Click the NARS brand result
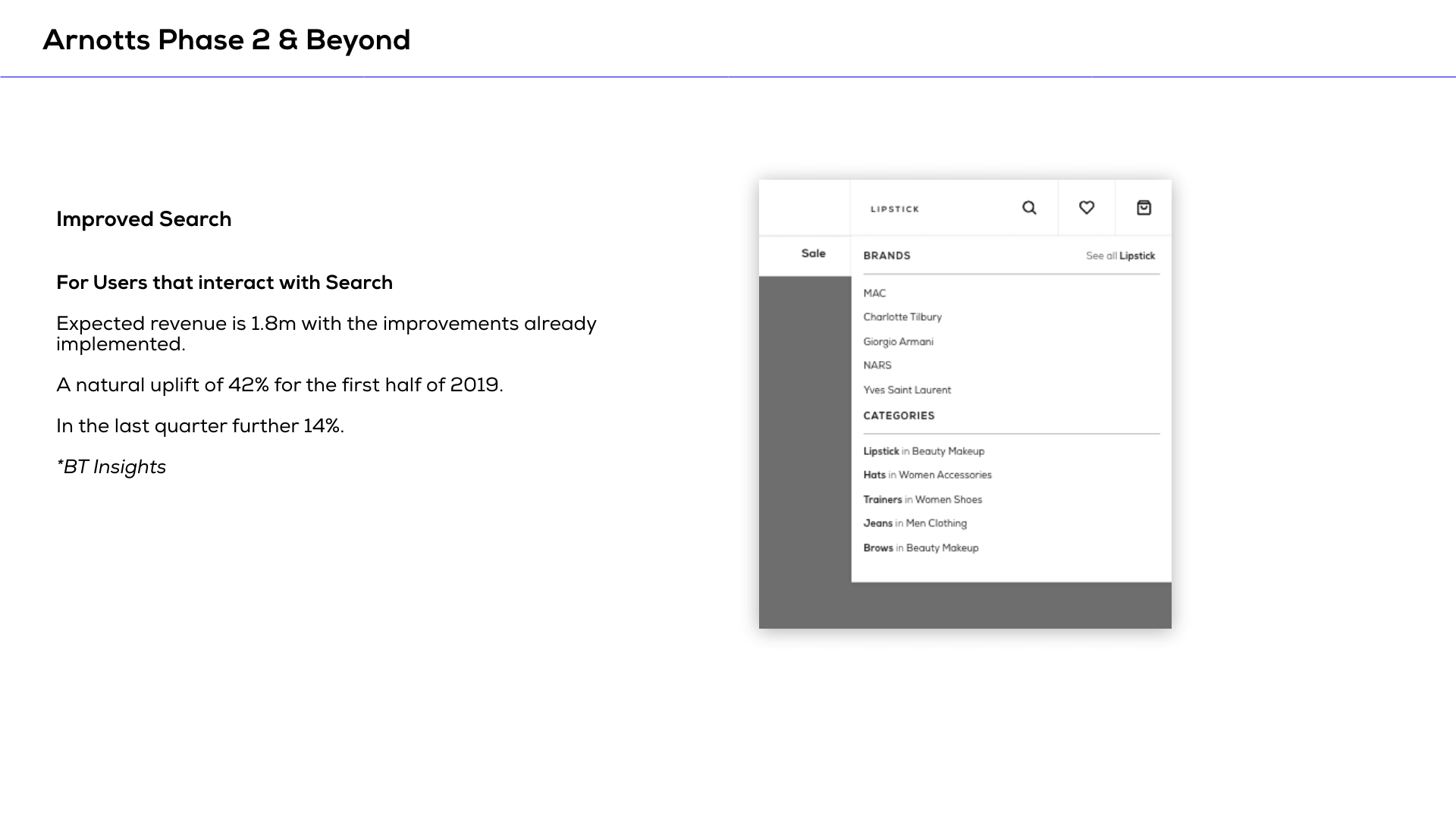 coord(876,366)
